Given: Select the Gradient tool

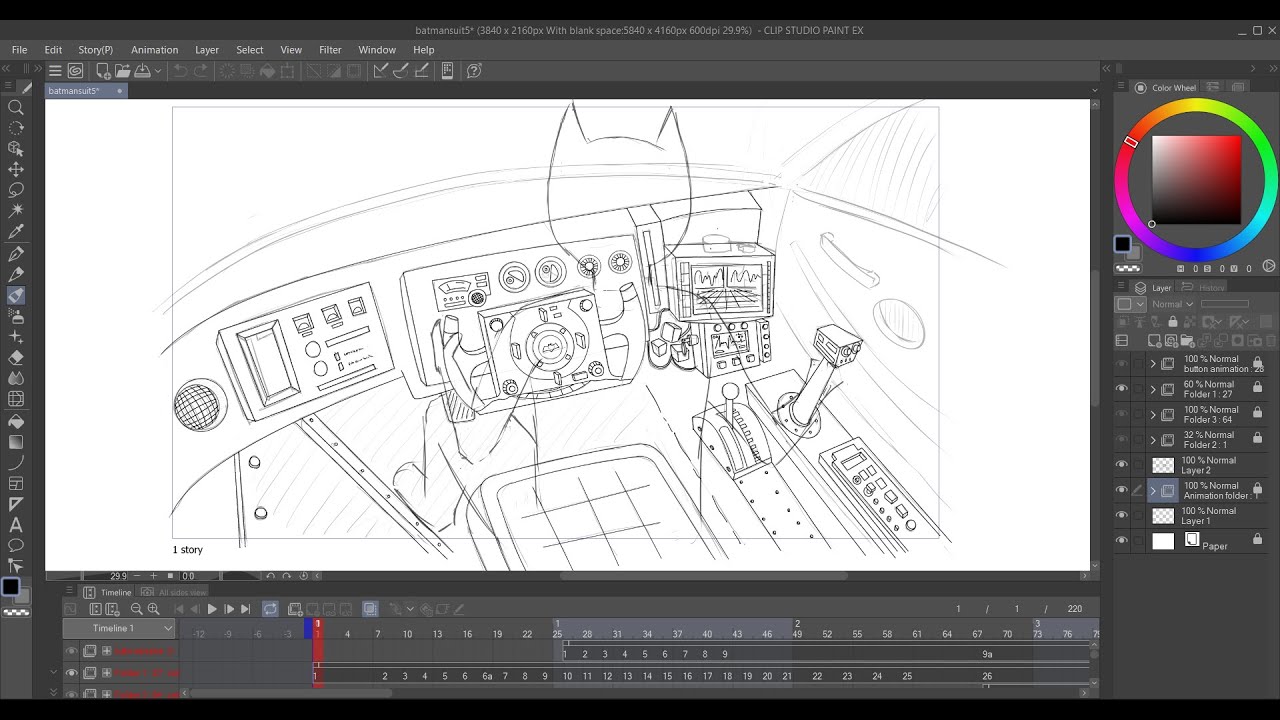Looking at the screenshot, I should (x=16, y=441).
